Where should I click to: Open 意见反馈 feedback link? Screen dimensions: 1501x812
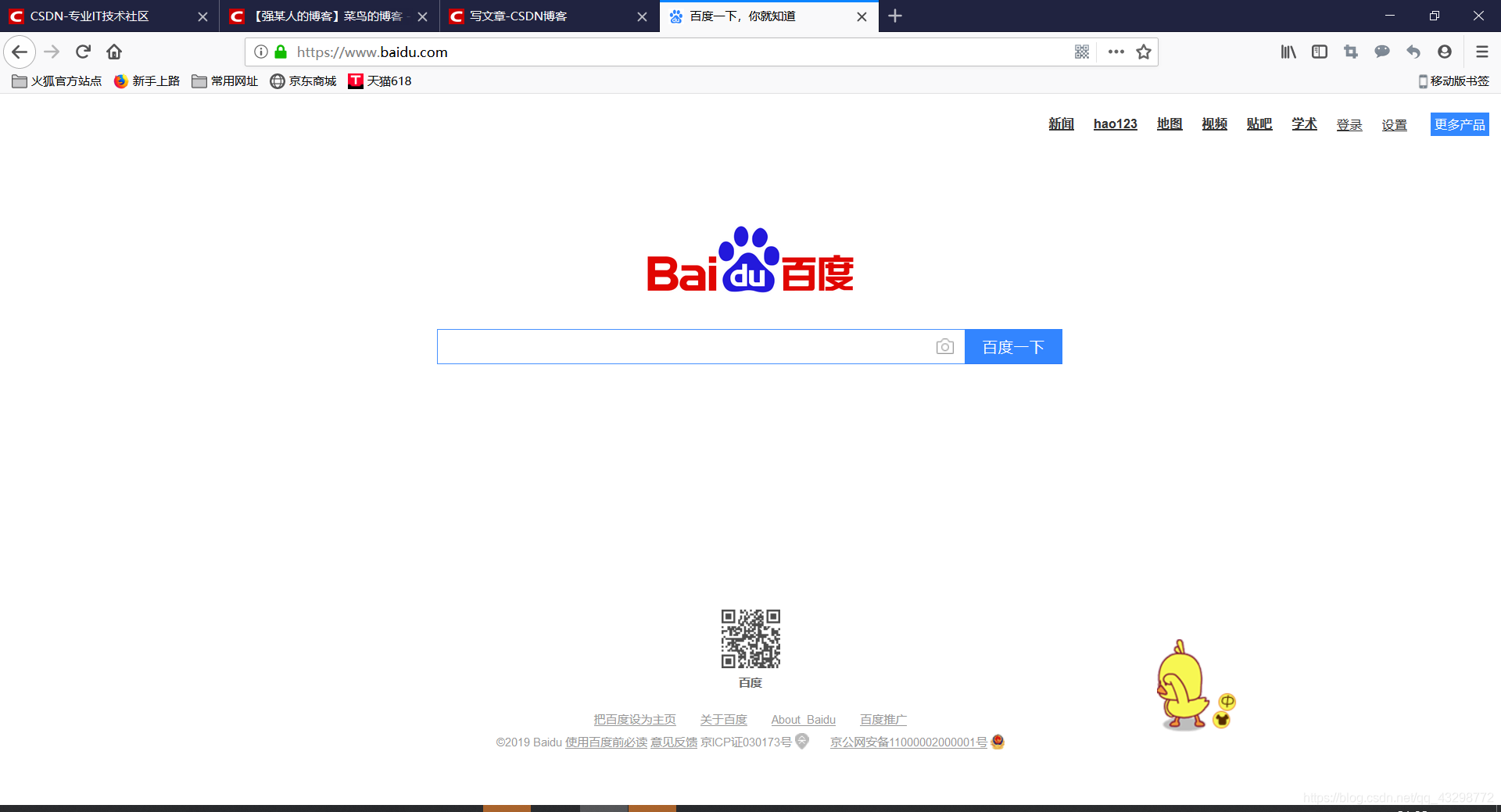tap(674, 742)
